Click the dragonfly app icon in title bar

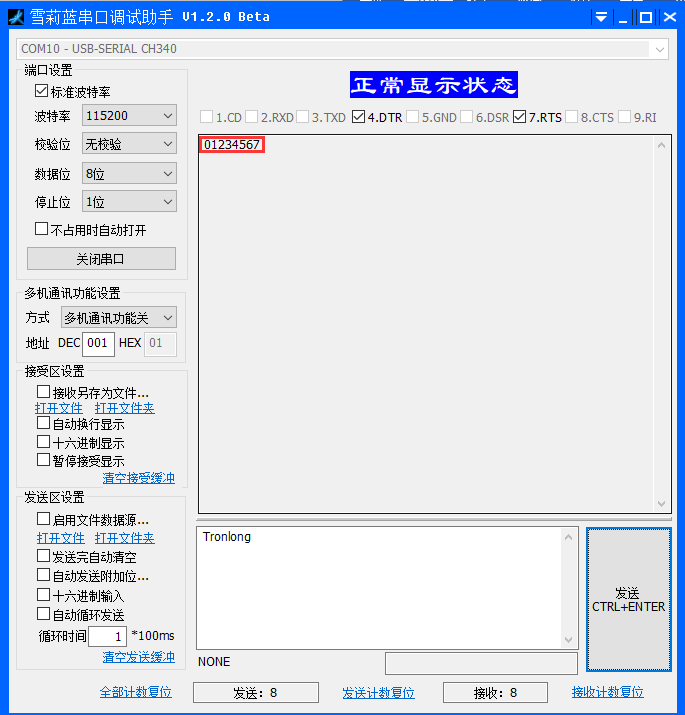coord(16,17)
